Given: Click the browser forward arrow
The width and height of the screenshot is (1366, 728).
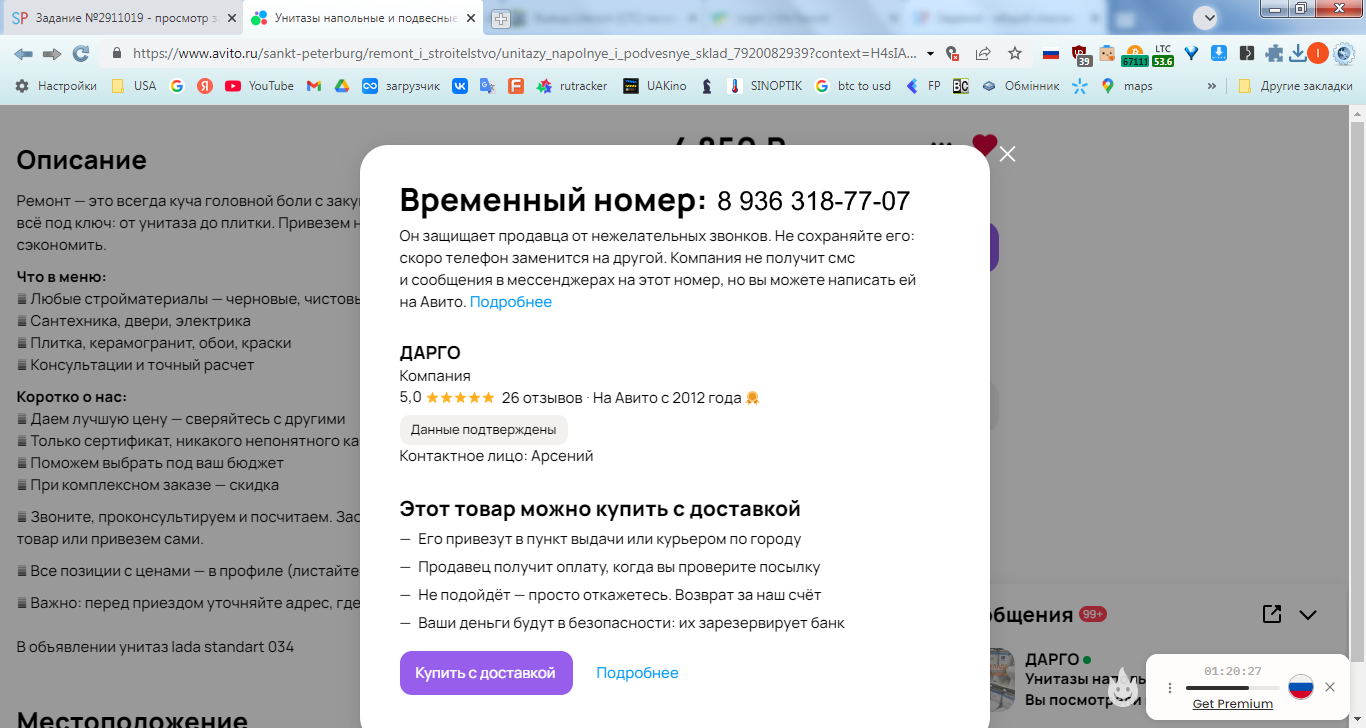Looking at the screenshot, I should pyautogui.click(x=52, y=53).
